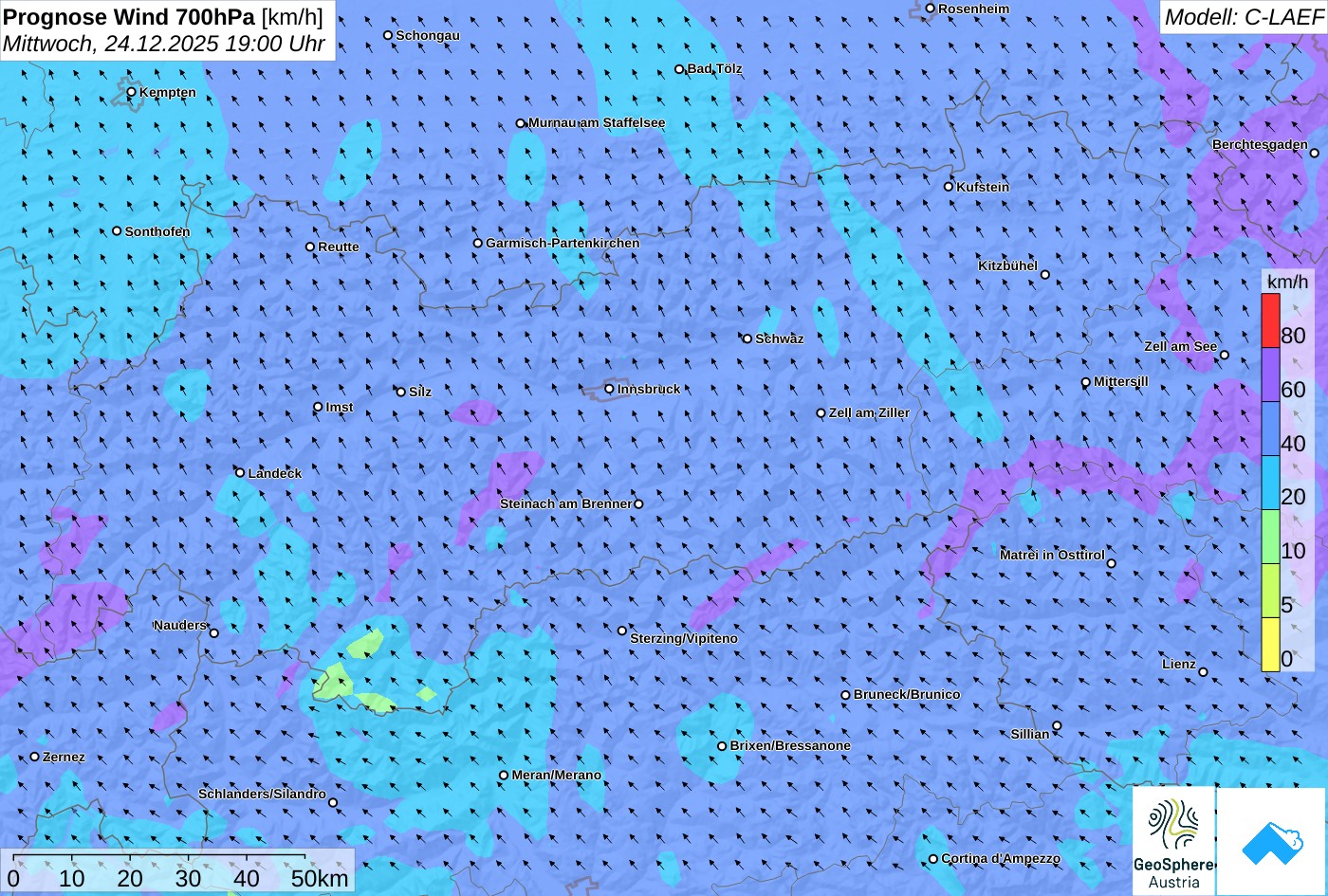Screen dimensions: 1328x896
Task: Click the GeoSphere Austria logo
Action: pyautogui.click(x=1174, y=841)
